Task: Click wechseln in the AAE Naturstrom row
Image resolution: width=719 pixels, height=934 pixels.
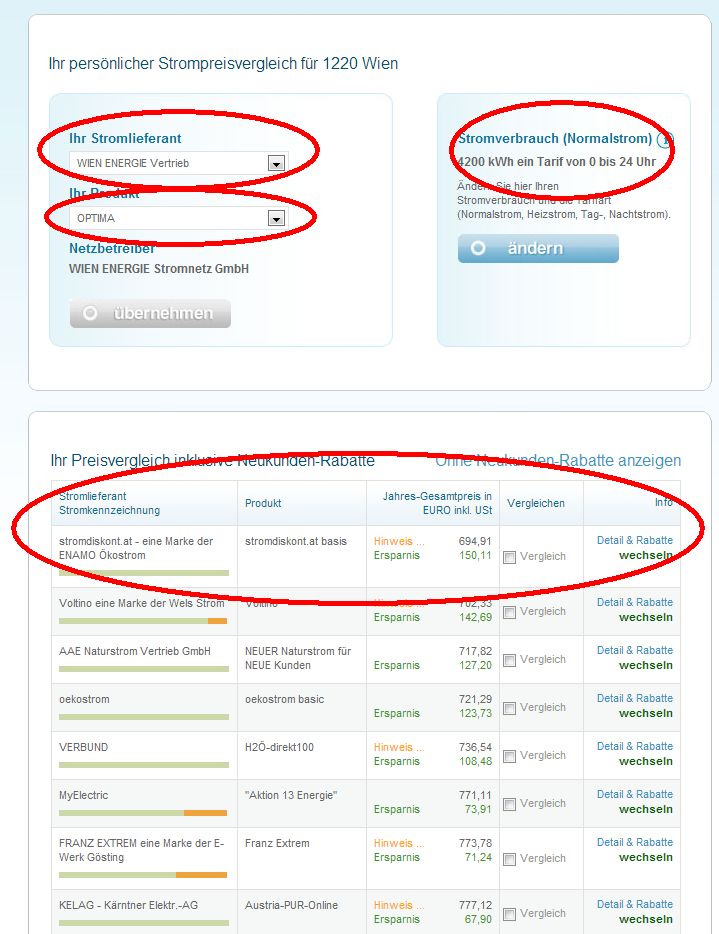Action: click(x=646, y=665)
